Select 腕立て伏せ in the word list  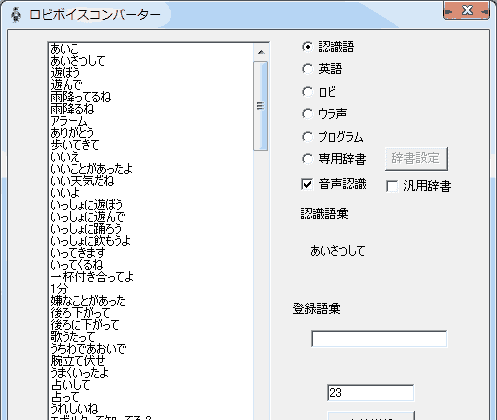tap(78, 361)
